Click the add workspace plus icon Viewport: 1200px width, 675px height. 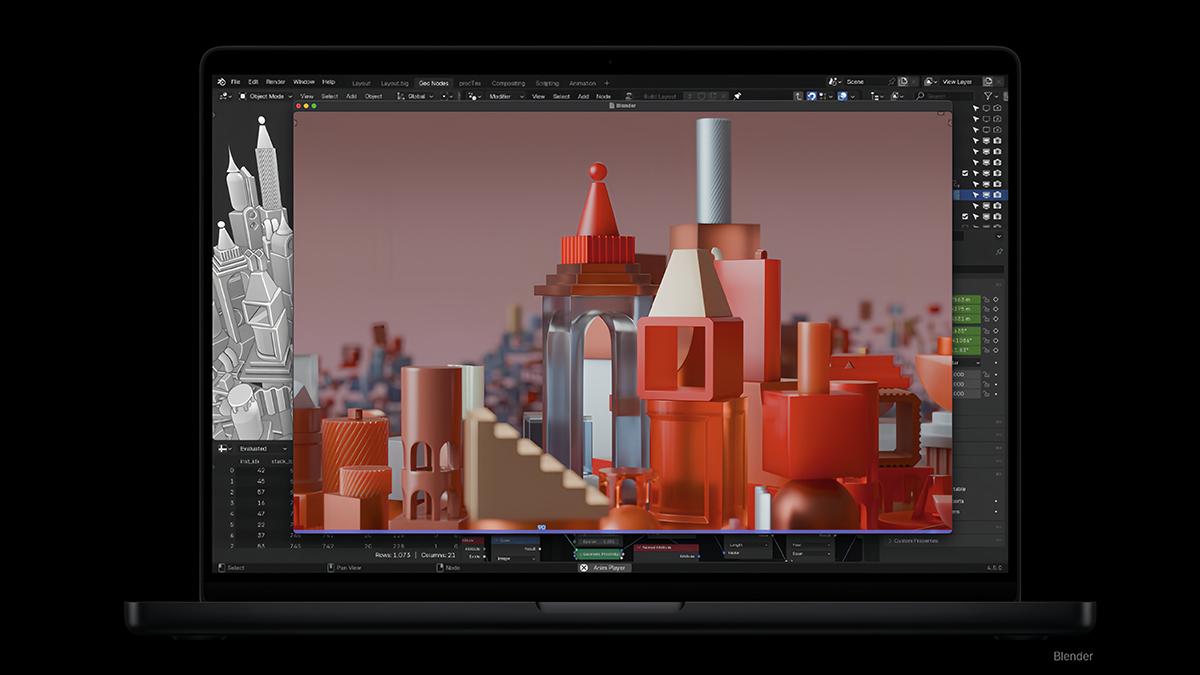[607, 83]
